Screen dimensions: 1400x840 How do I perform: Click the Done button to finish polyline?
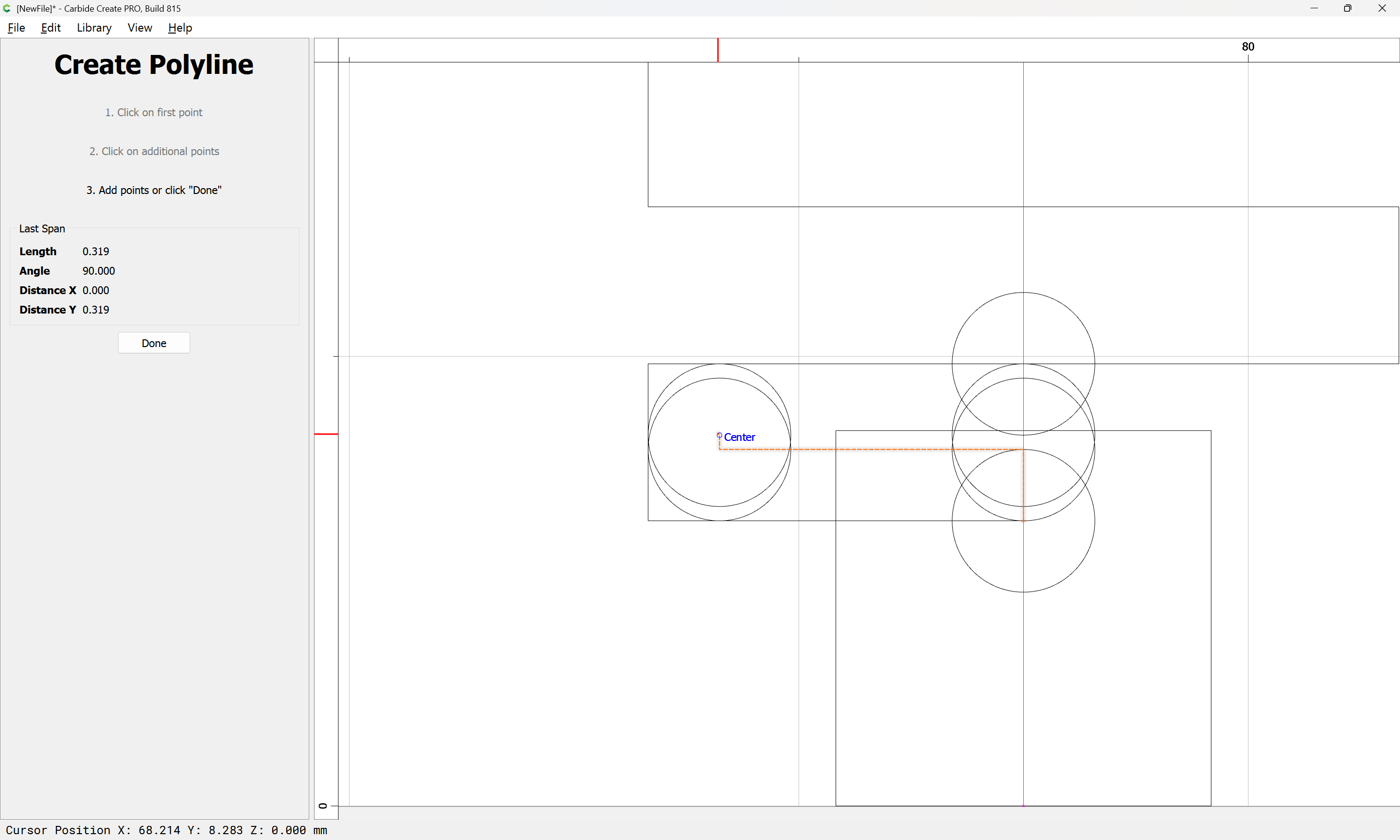[x=154, y=343]
